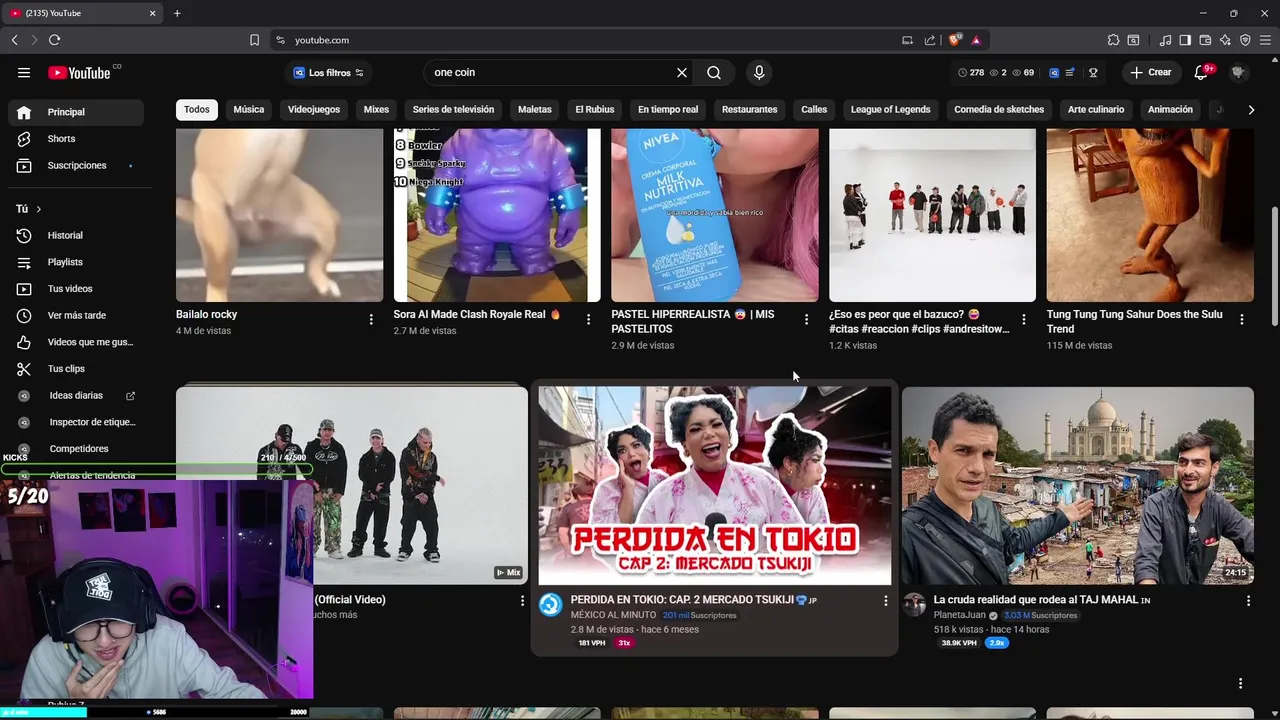Clear the 'one coin' search text
The width and height of the screenshot is (1280, 720).
[x=682, y=72]
